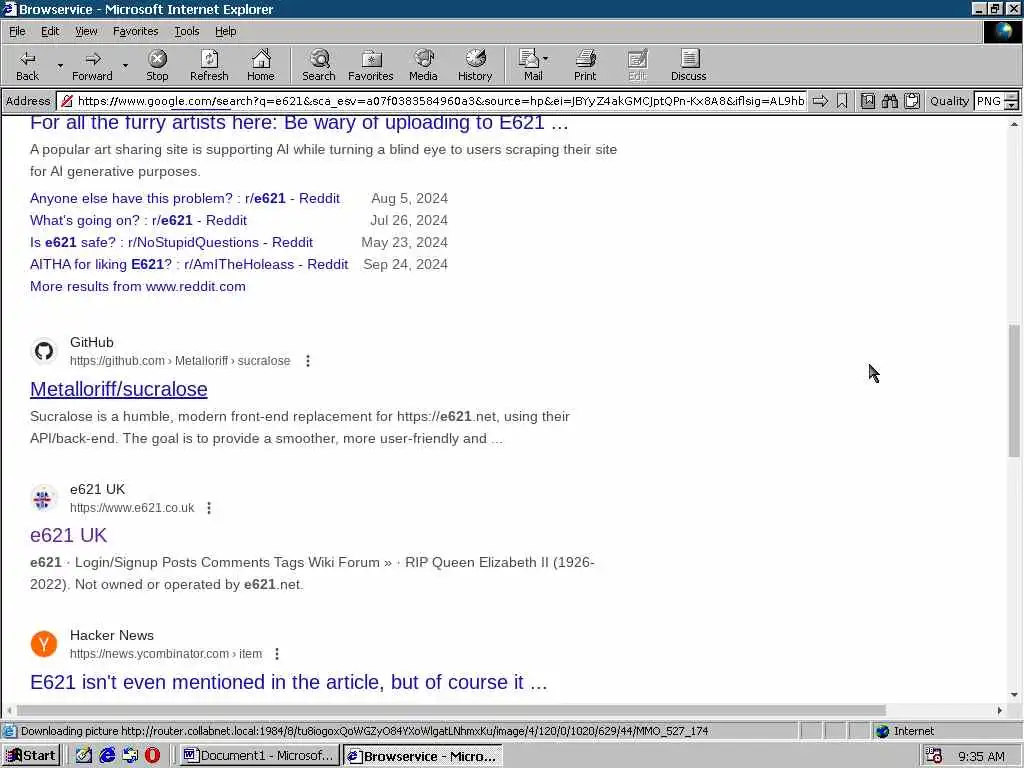Open the Edit menu
The image size is (1024, 768).
(x=50, y=31)
